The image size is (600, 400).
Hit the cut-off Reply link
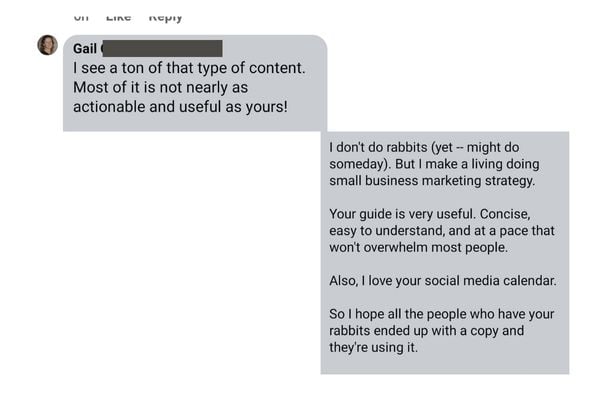pyautogui.click(x=165, y=16)
